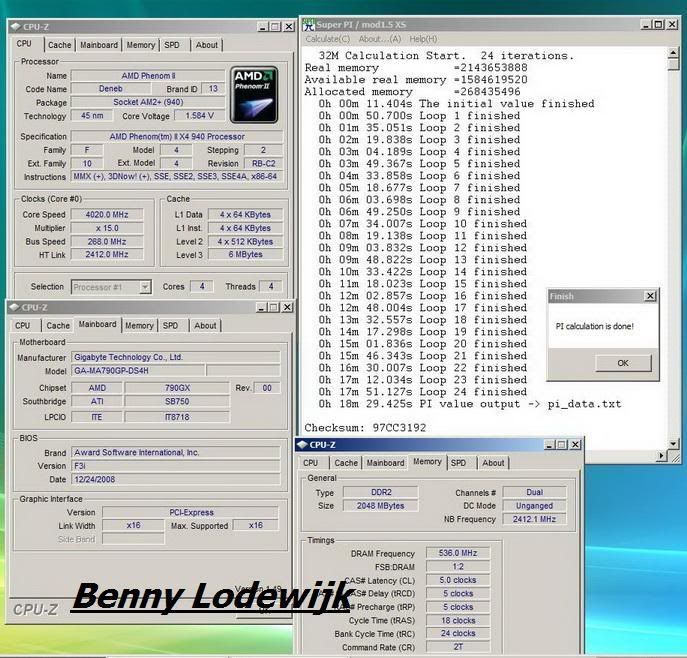Click Super PI scrollbar up arrow

pos(673,53)
